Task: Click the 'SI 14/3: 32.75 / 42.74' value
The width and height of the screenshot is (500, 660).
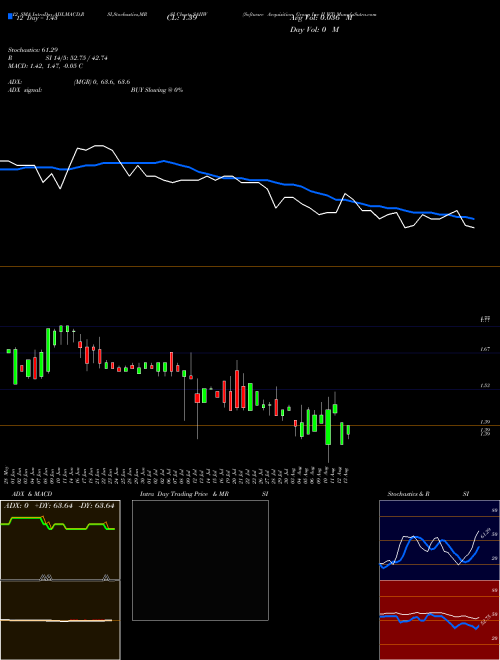Action: click(x=77, y=58)
